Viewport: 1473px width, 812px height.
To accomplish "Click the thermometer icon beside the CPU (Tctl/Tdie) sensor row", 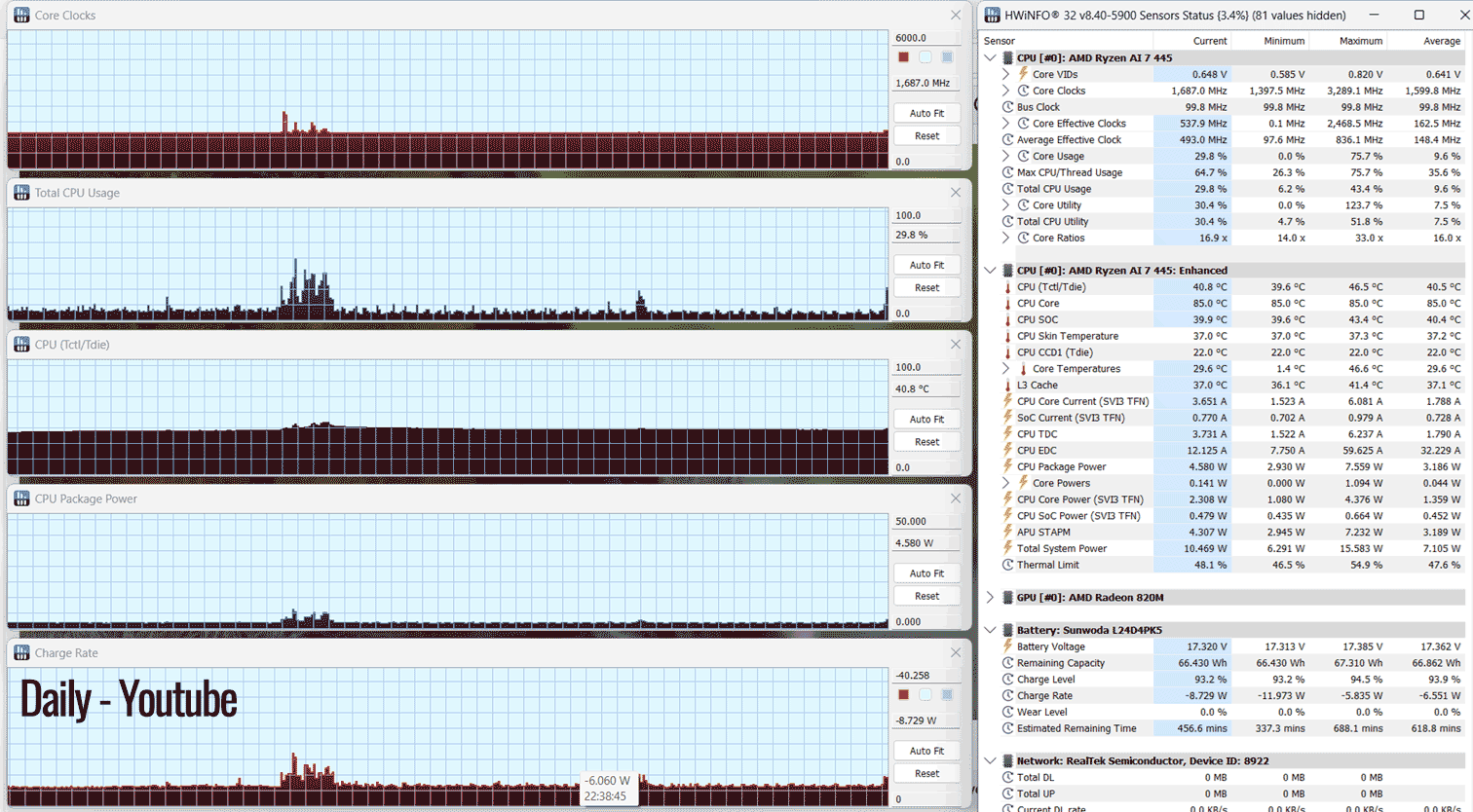I will 1008,287.
